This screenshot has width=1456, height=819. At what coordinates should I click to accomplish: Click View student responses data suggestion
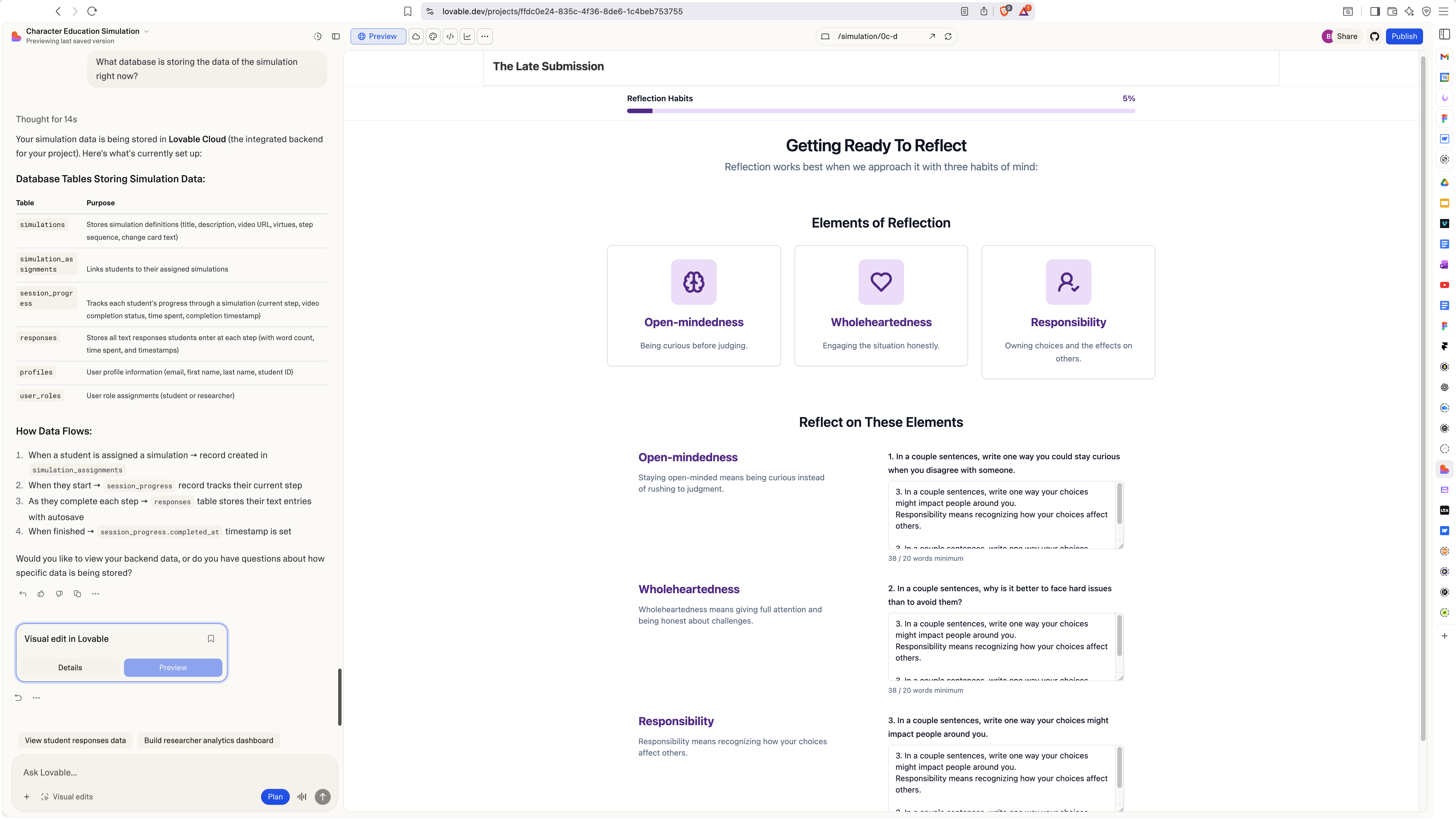coord(75,741)
